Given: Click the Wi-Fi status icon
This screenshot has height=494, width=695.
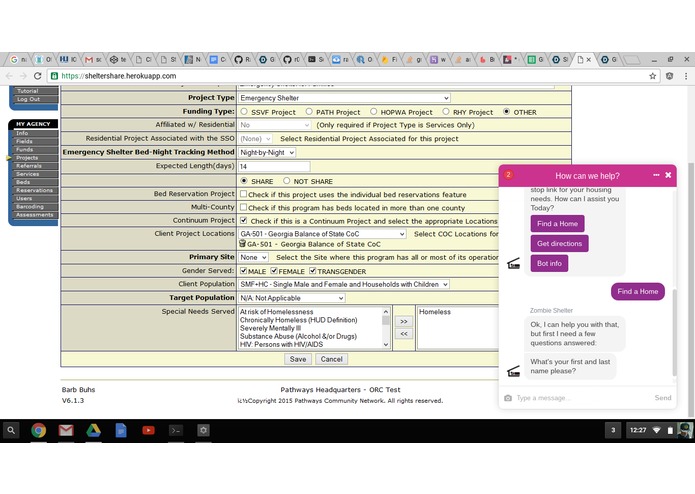Looking at the screenshot, I should pos(656,430).
